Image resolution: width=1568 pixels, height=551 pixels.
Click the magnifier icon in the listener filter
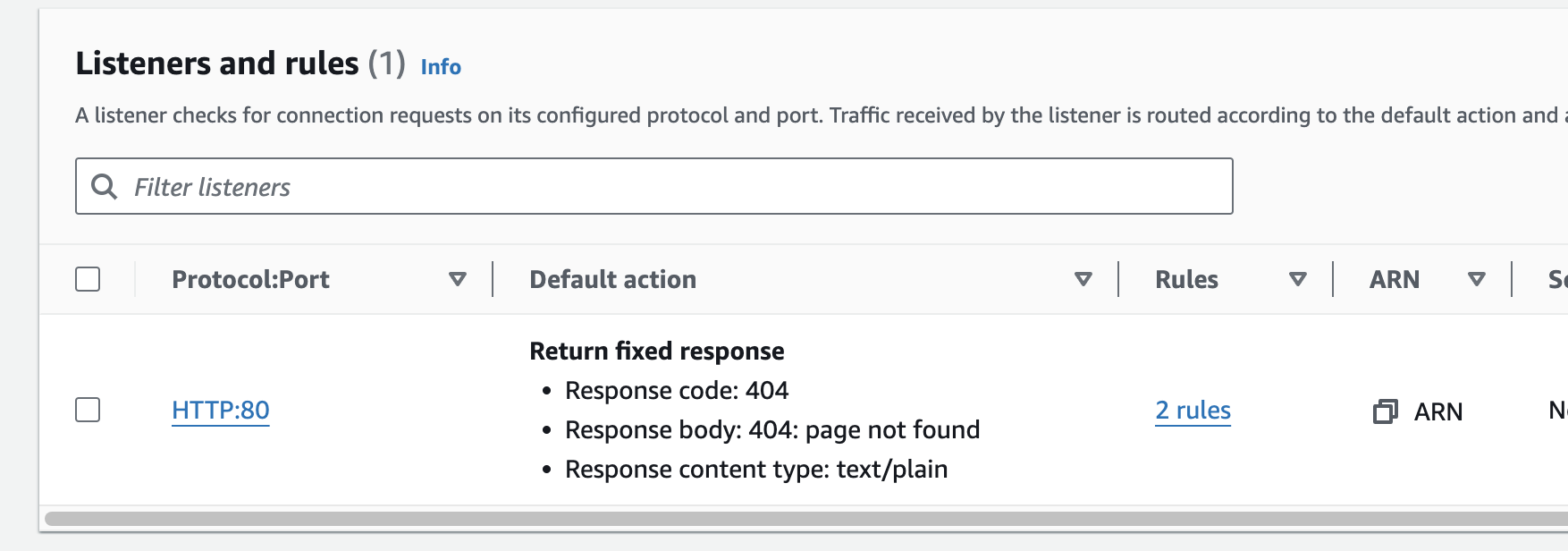coord(105,187)
